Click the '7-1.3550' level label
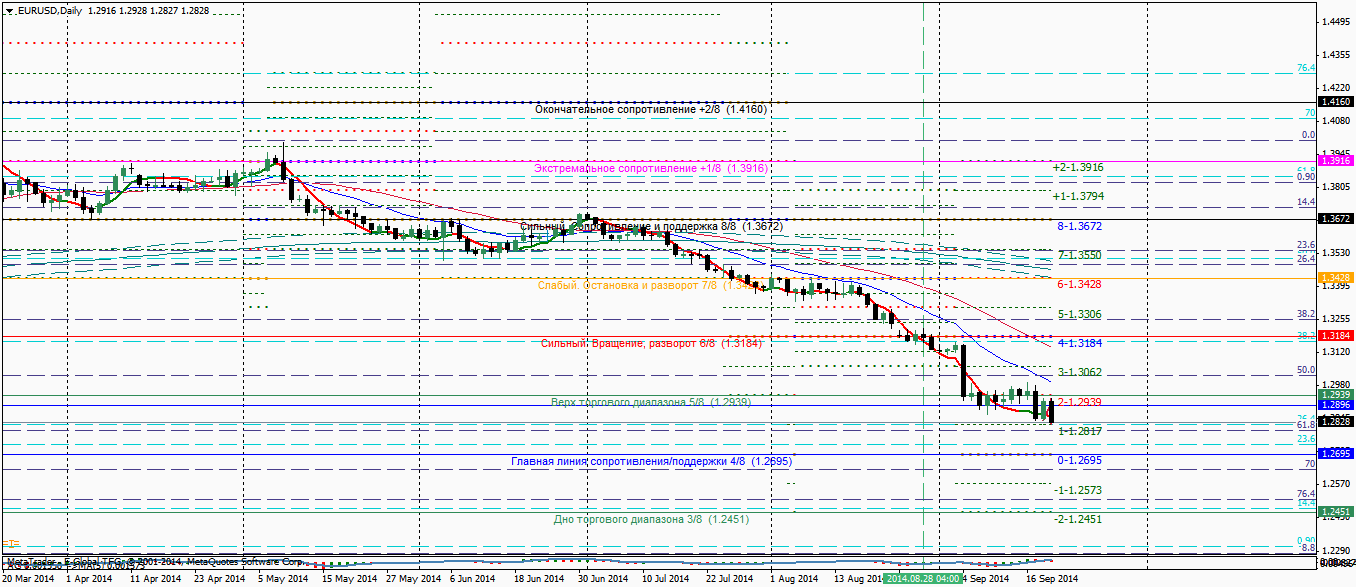Viewport: 1356px width, 587px height. (x=1080, y=255)
